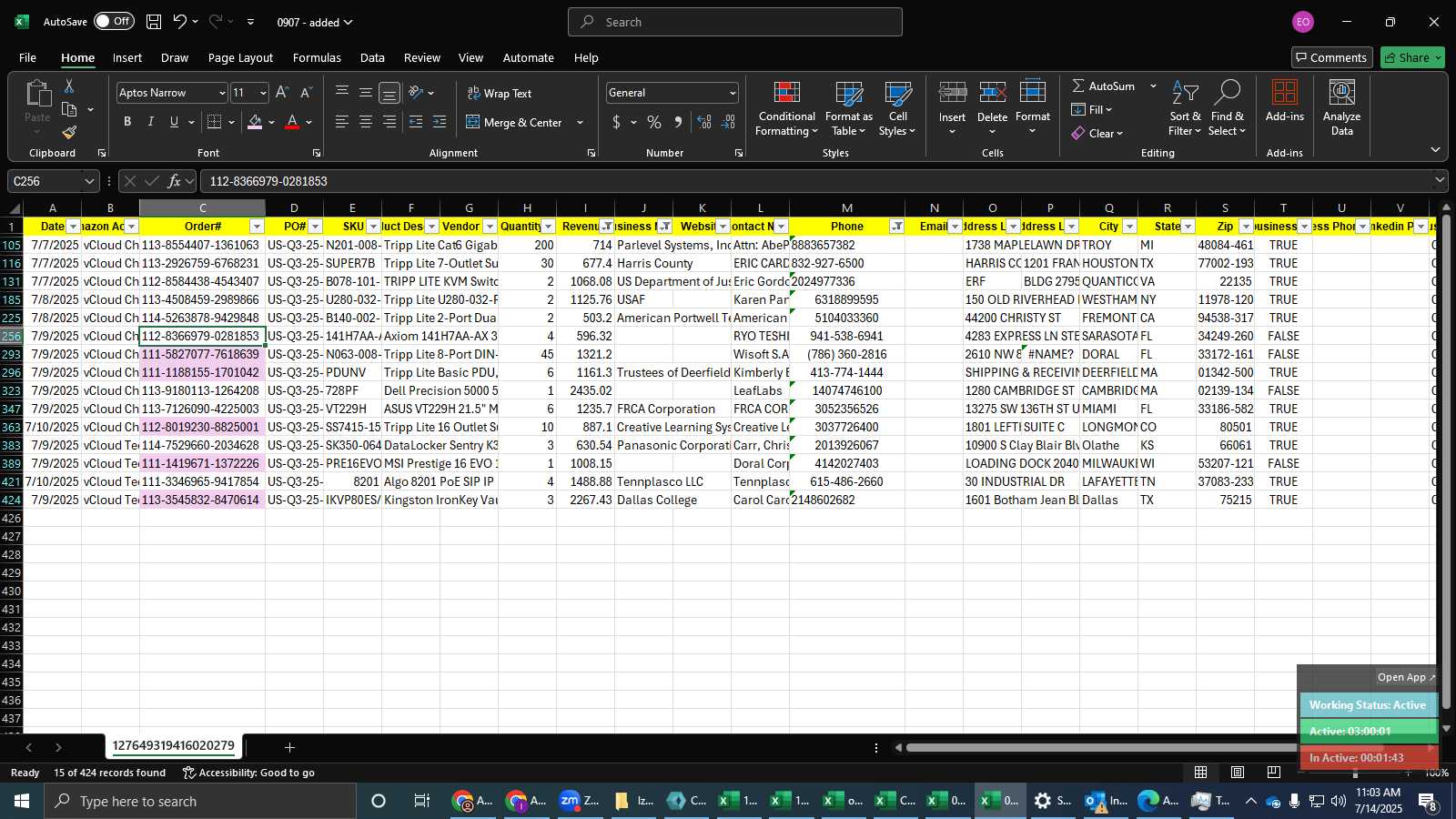Viewport: 1456px width, 819px height.
Task: Click Format as Table icon
Action: (x=848, y=109)
